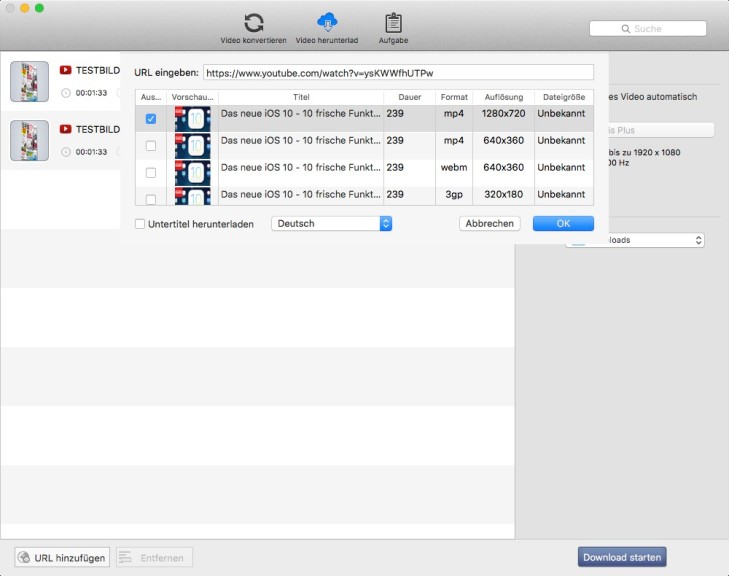729x576 pixels.
Task: Open the Aufgabe clipboard icon
Action: (x=393, y=23)
